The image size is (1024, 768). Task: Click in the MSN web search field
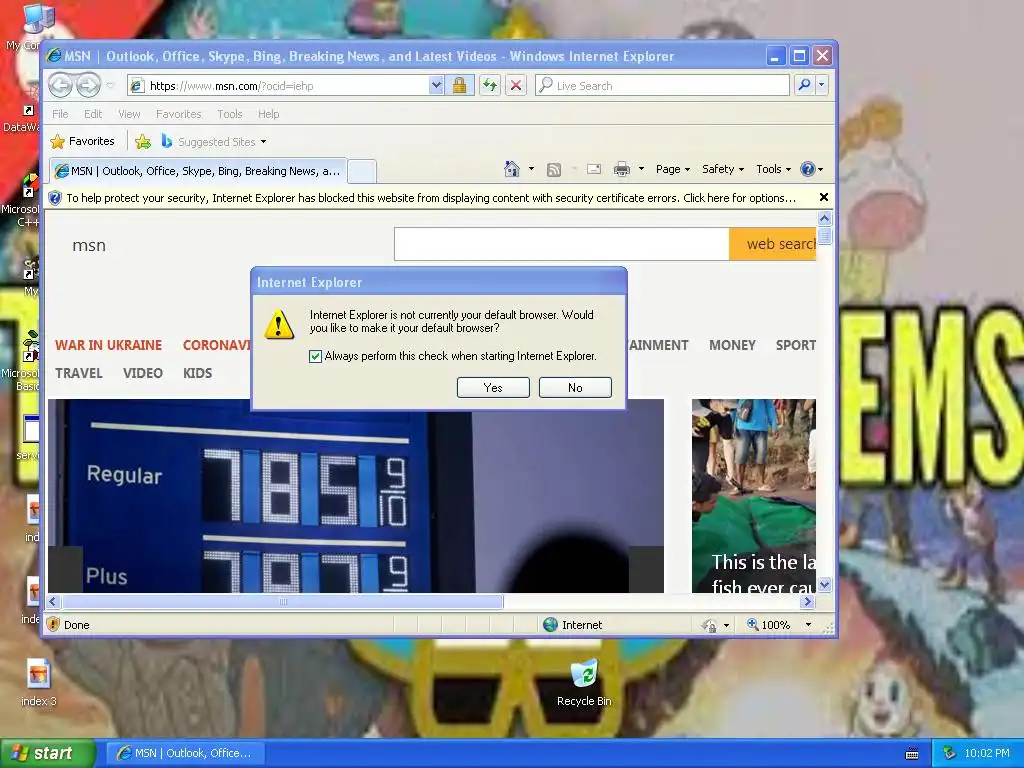click(x=562, y=244)
